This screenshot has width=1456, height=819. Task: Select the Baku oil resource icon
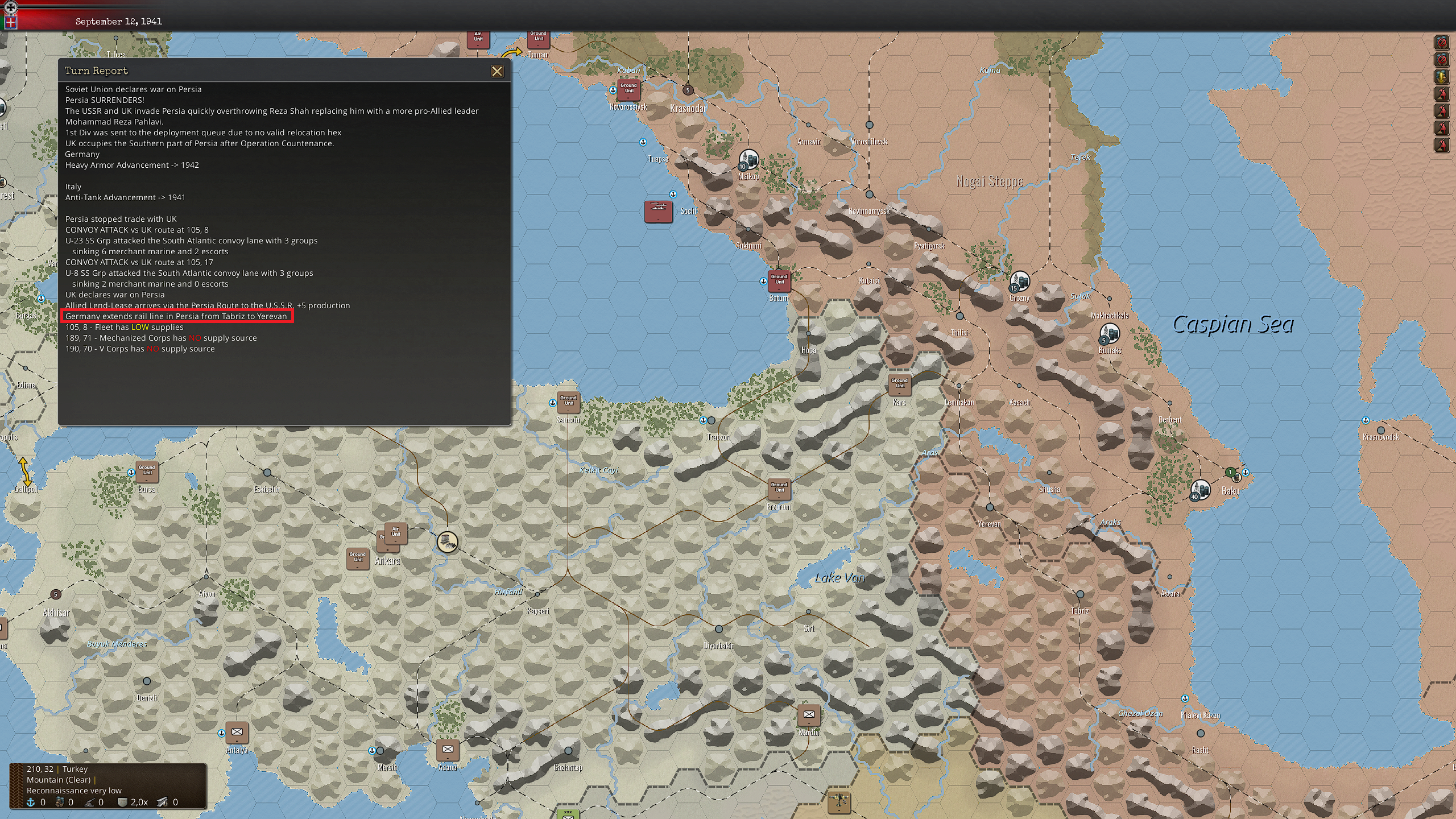pos(1200,489)
